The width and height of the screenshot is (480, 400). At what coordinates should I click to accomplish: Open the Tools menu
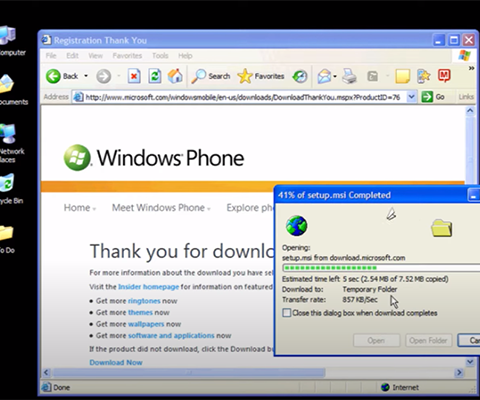(160, 56)
